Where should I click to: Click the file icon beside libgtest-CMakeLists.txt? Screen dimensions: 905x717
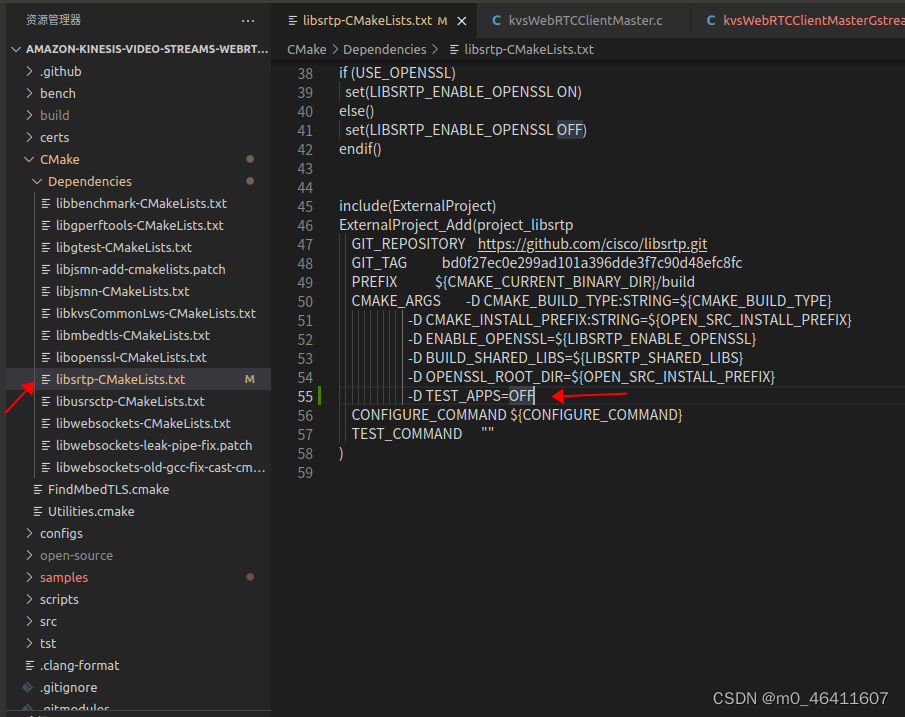46,247
